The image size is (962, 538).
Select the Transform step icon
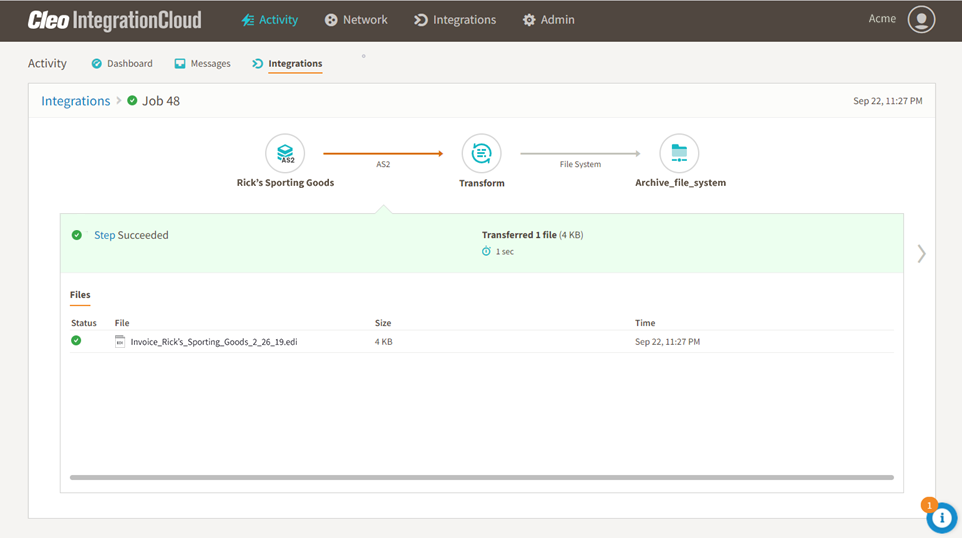click(x=481, y=154)
